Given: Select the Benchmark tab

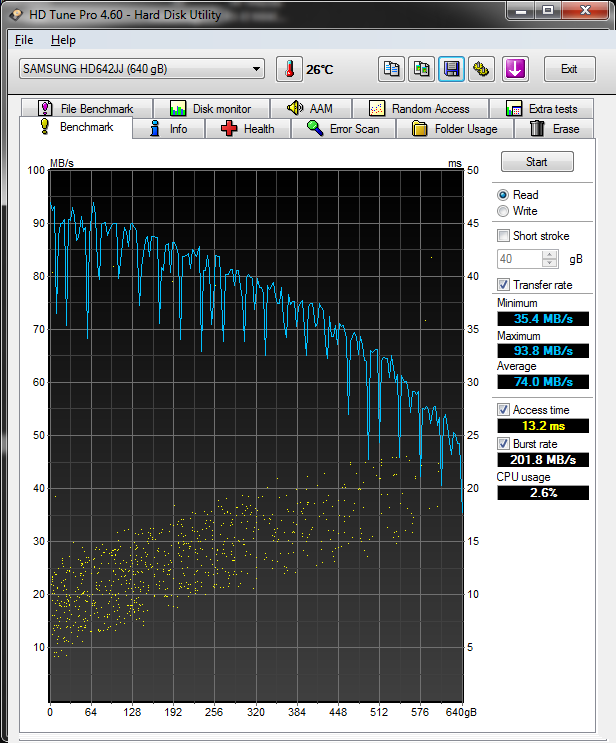Looking at the screenshot, I should pyautogui.click(x=77, y=127).
